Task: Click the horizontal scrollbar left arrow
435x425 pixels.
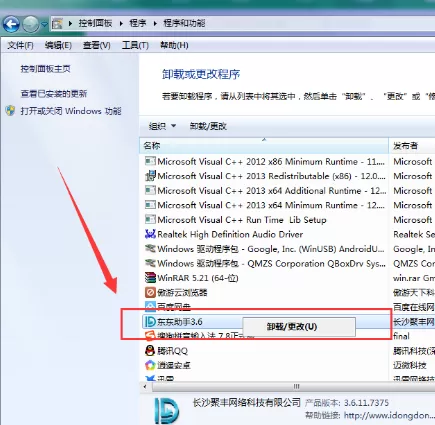Action: click(x=145, y=387)
